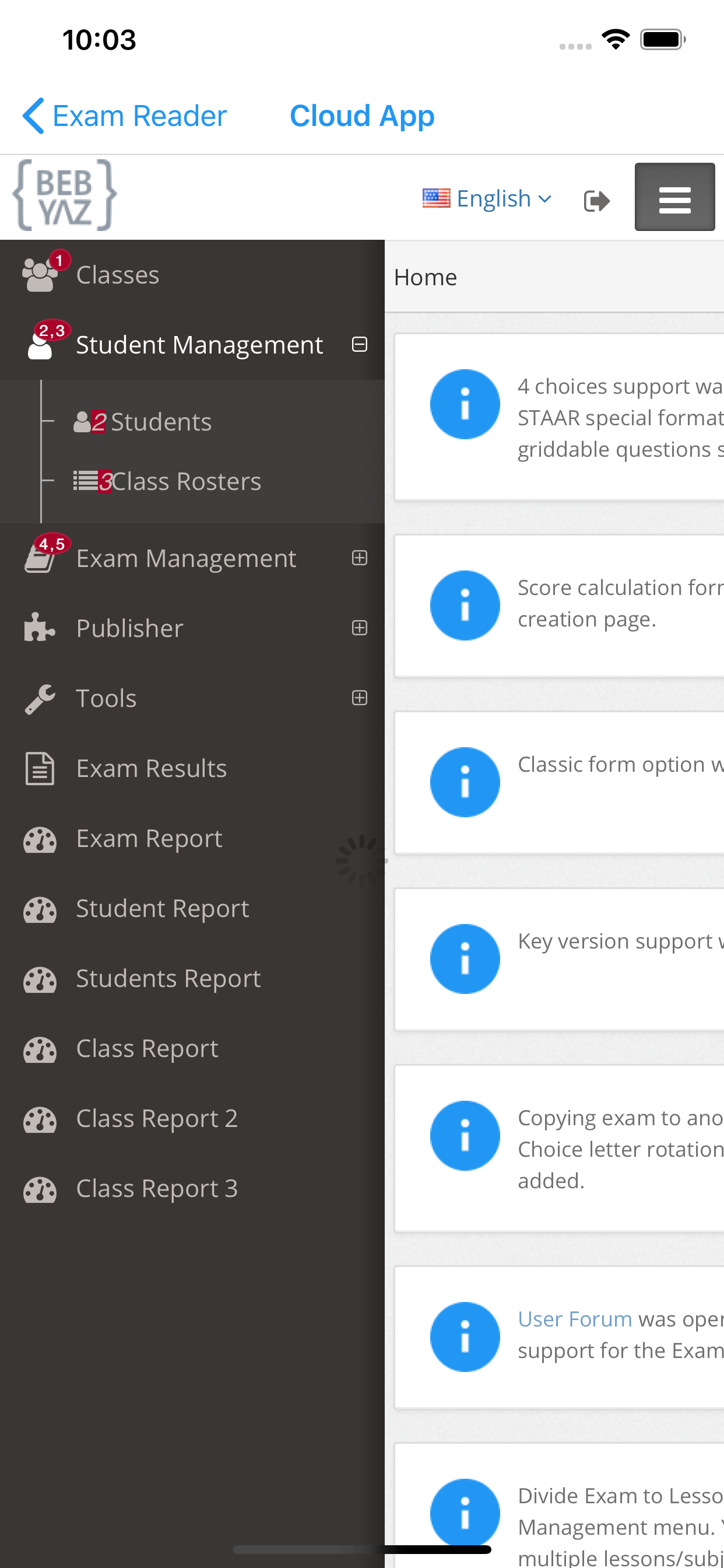The height and width of the screenshot is (1568, 724).
Task: Open Class Rosters submenu item
Action: (185, 481)
